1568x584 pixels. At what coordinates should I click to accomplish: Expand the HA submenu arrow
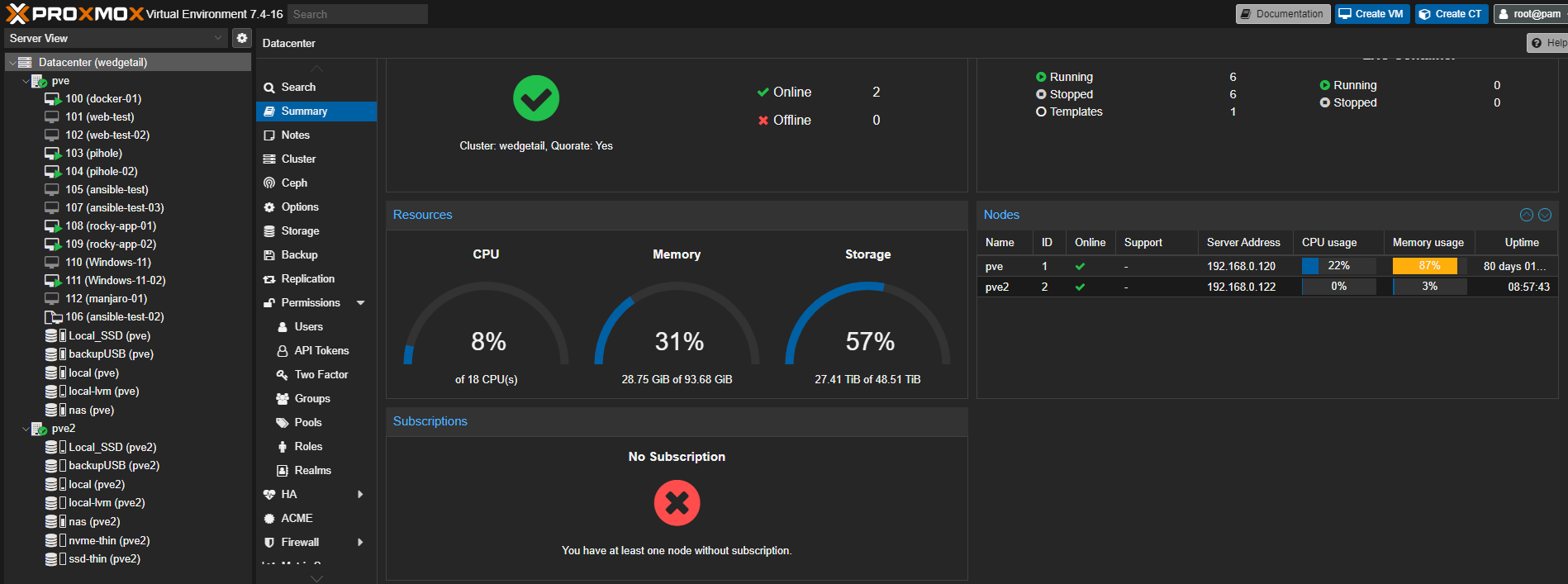point(360,494)
